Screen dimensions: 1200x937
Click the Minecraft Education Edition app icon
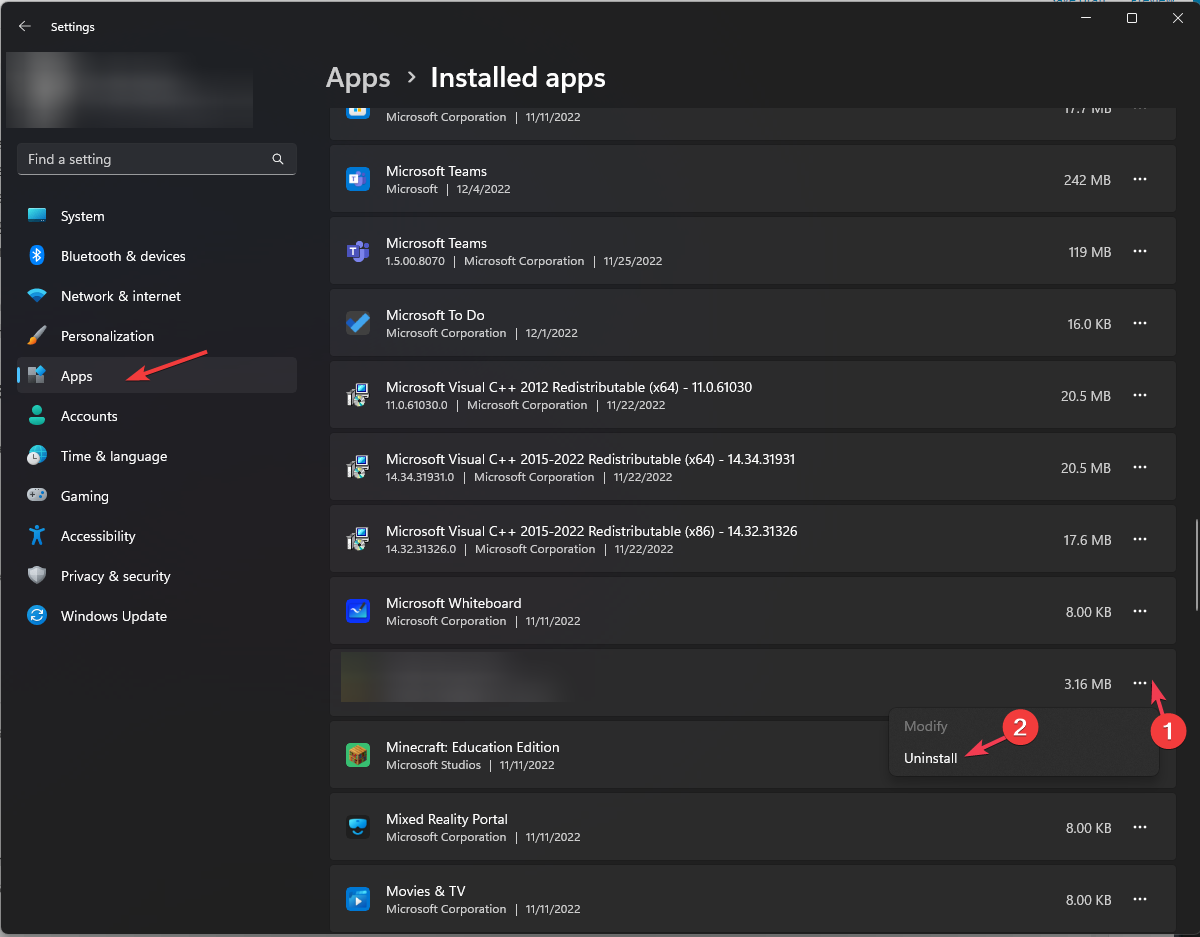[357, 755]
